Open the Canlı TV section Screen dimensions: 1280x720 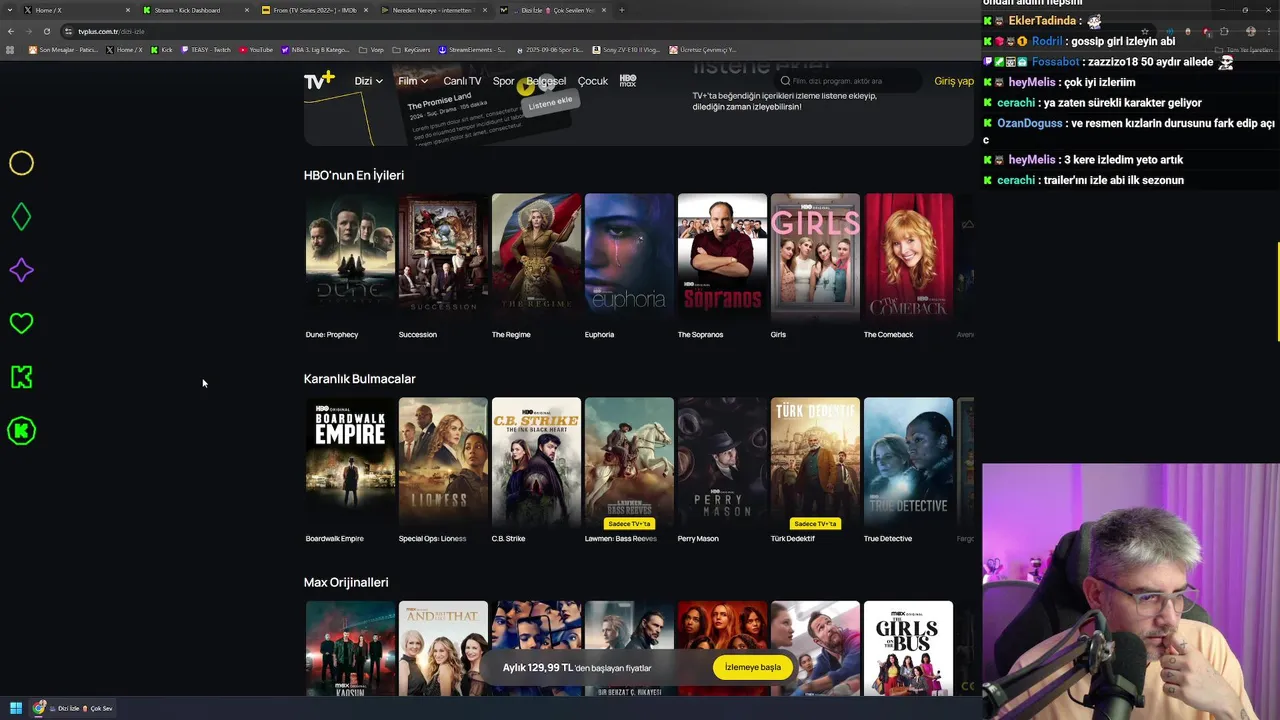(x=462, y=81)
